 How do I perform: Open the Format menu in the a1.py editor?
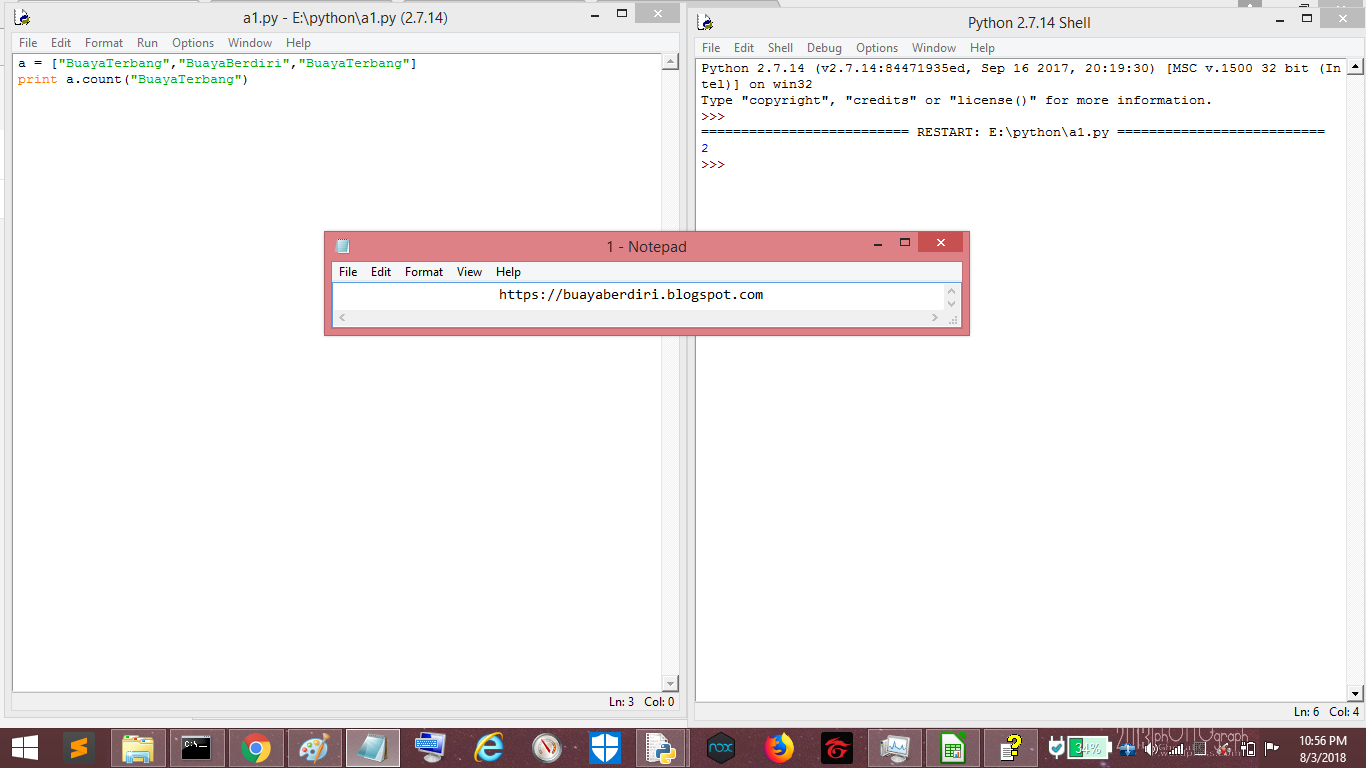(103, 42)
